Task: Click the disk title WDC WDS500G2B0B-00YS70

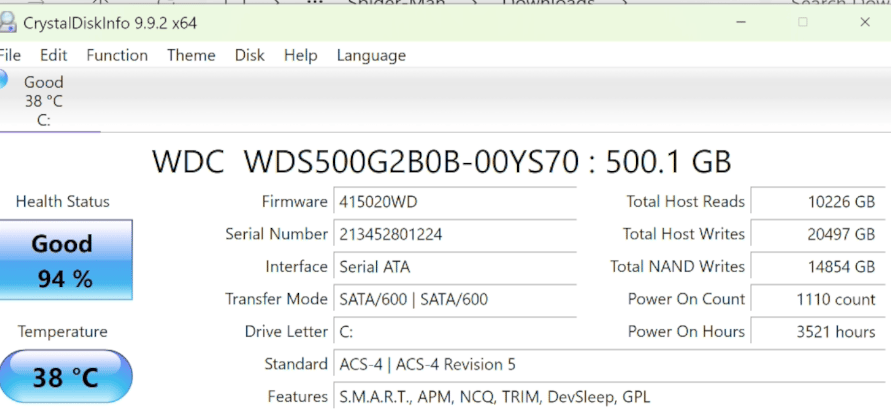Action: click(442, 162)
